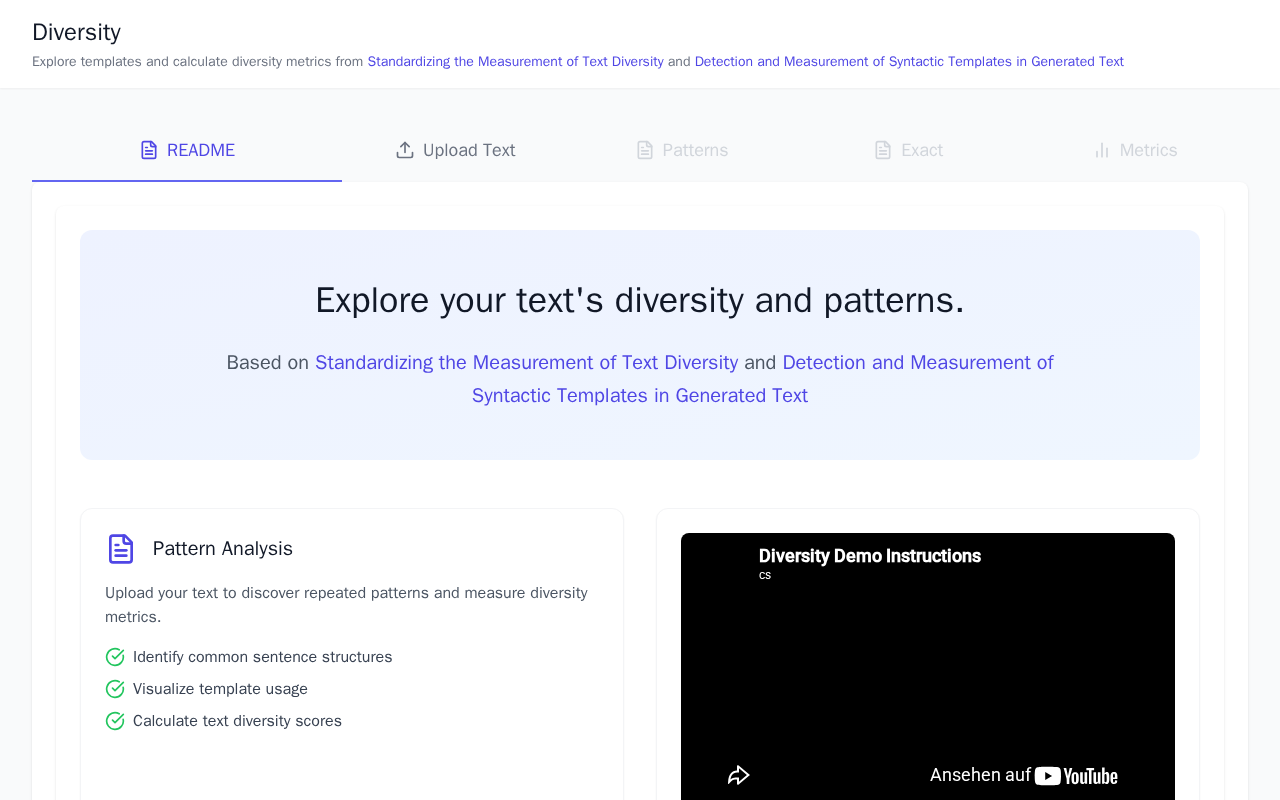
Task: Click the Patterns tab file icon
Action: [x=645, y=150]
